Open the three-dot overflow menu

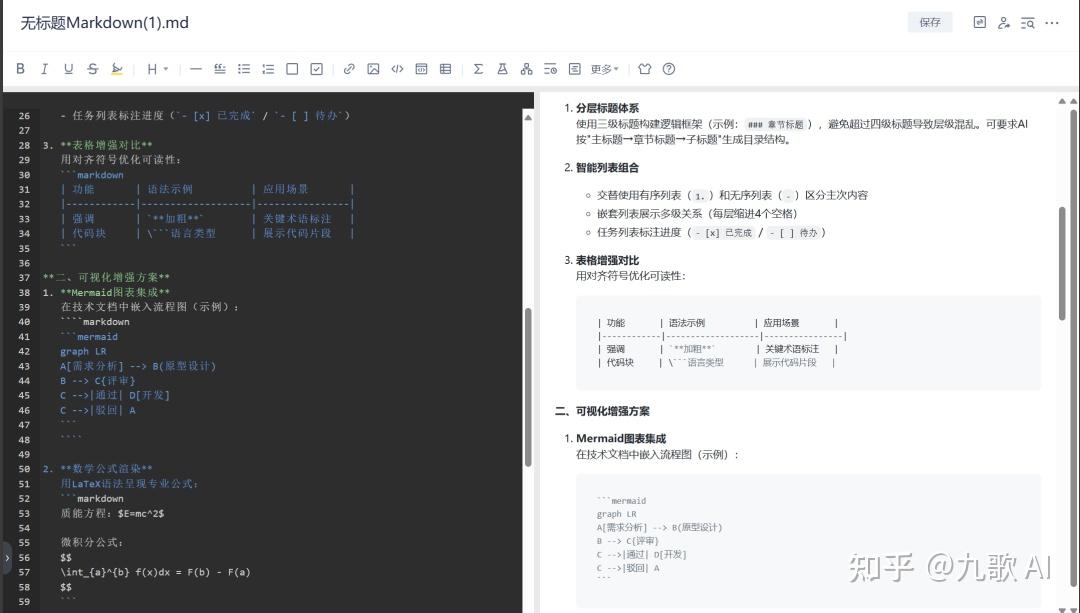(x=1052, y=22)
